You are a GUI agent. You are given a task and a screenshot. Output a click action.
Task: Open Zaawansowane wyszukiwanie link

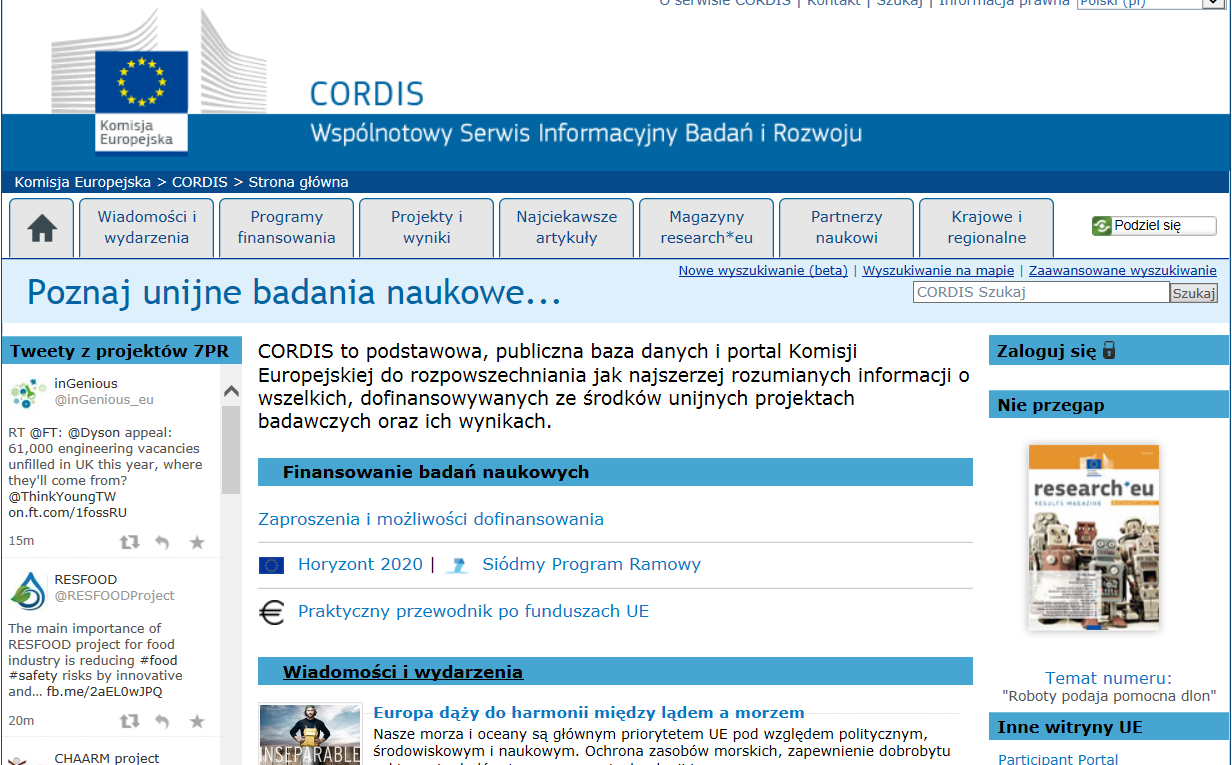1123,271
